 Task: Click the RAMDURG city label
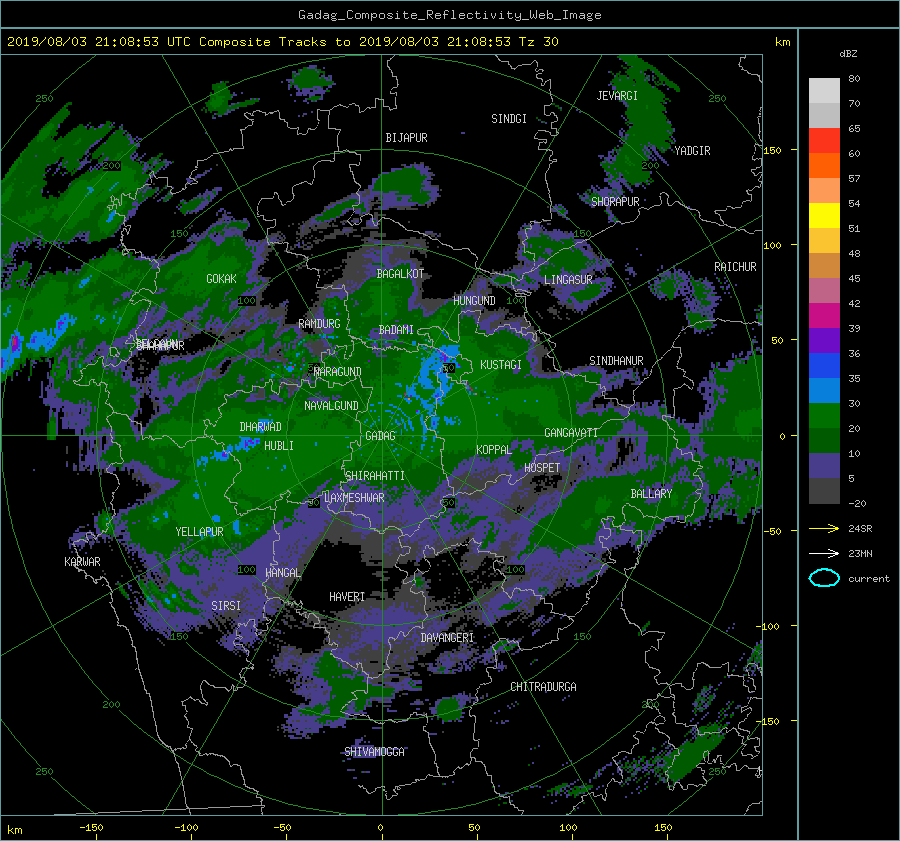click(x=319, y=324)
